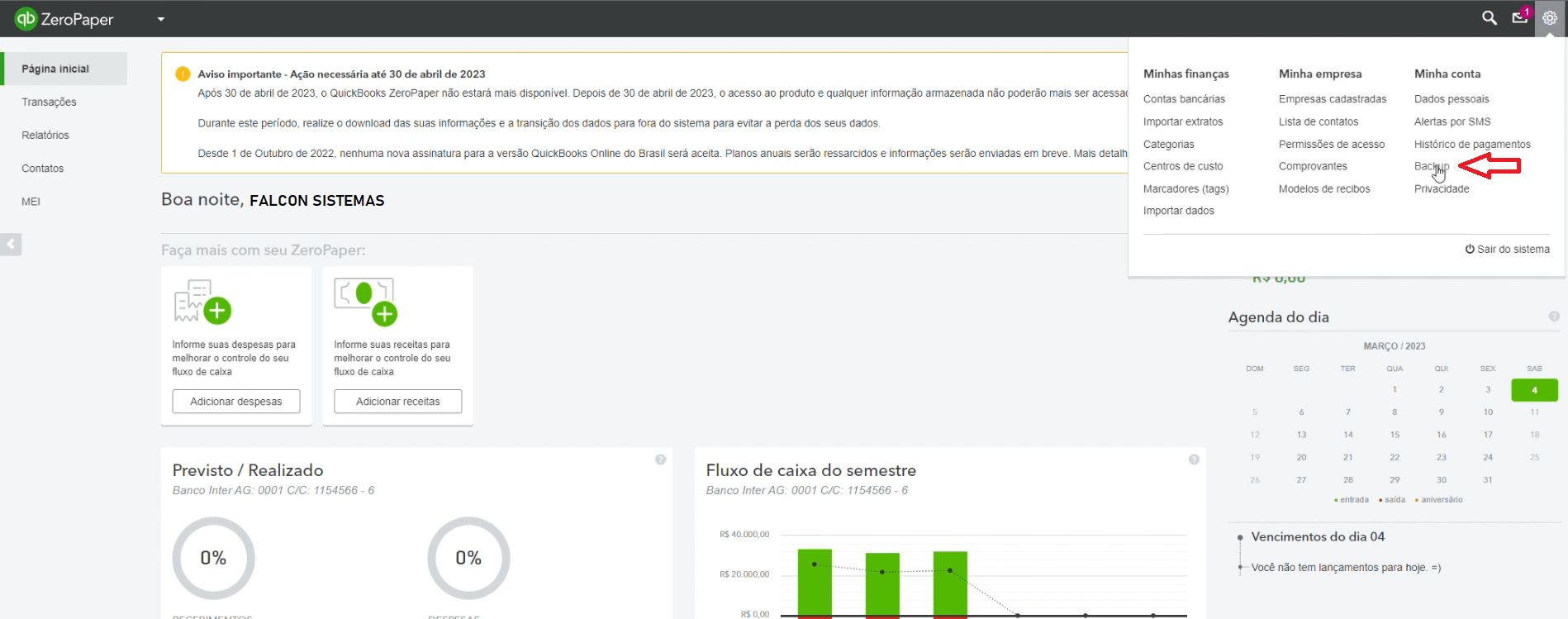Open Lista de contatos
1568x619 pixels.
pos(1319,121)
